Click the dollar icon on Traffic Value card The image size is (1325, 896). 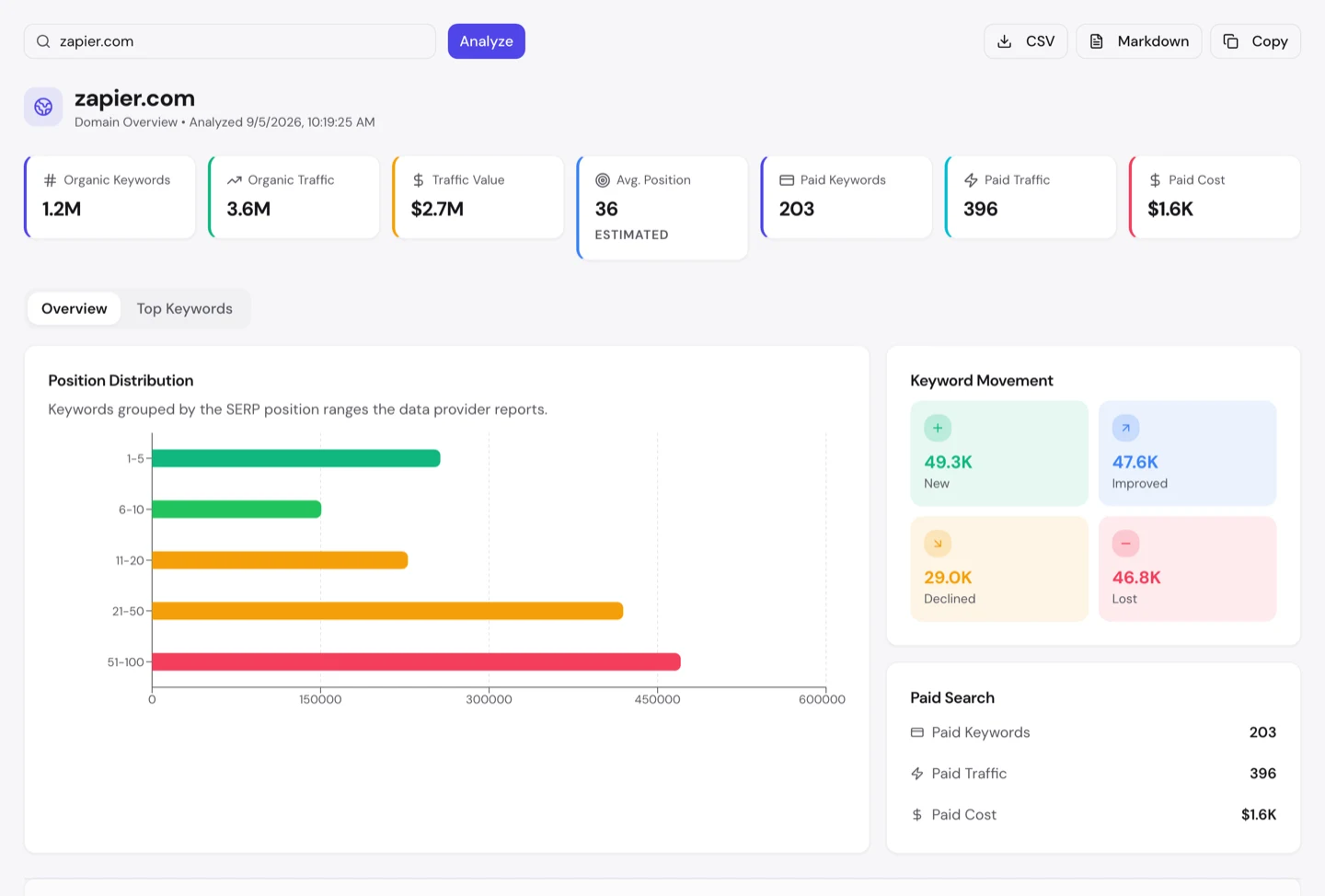(x=419, y=180)
